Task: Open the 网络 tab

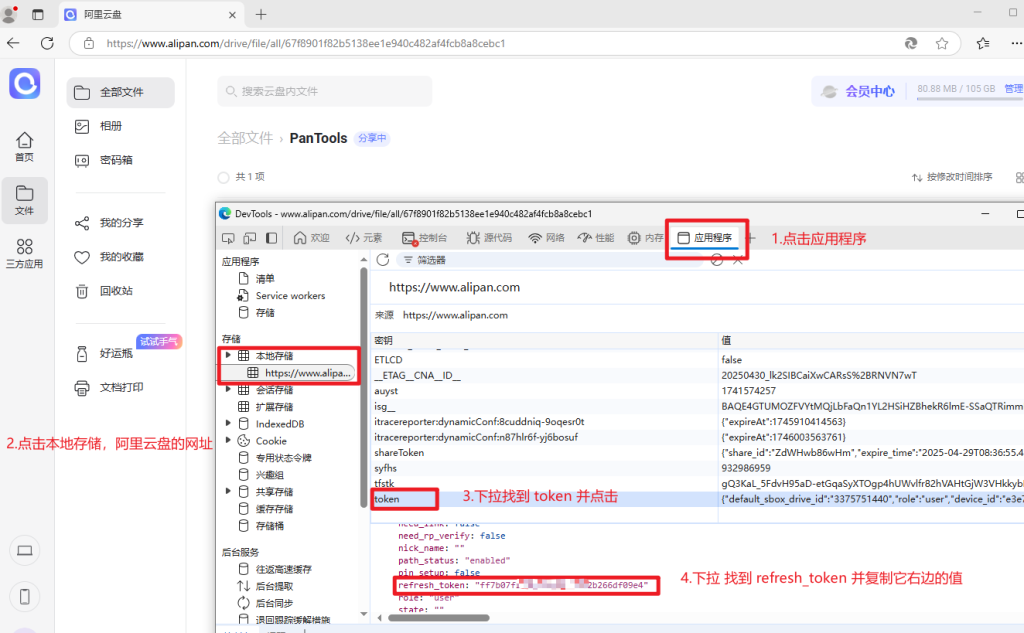Action: coord(546,238)
